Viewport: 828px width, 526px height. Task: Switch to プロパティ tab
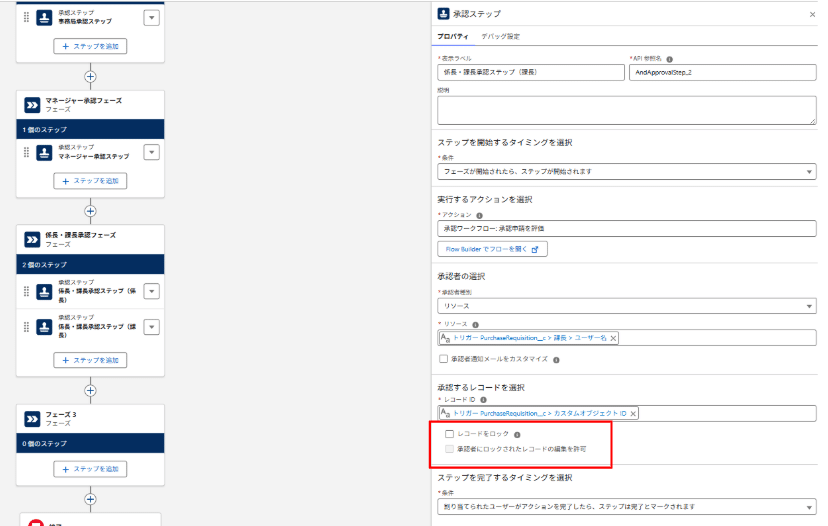[x=453, y=36]
